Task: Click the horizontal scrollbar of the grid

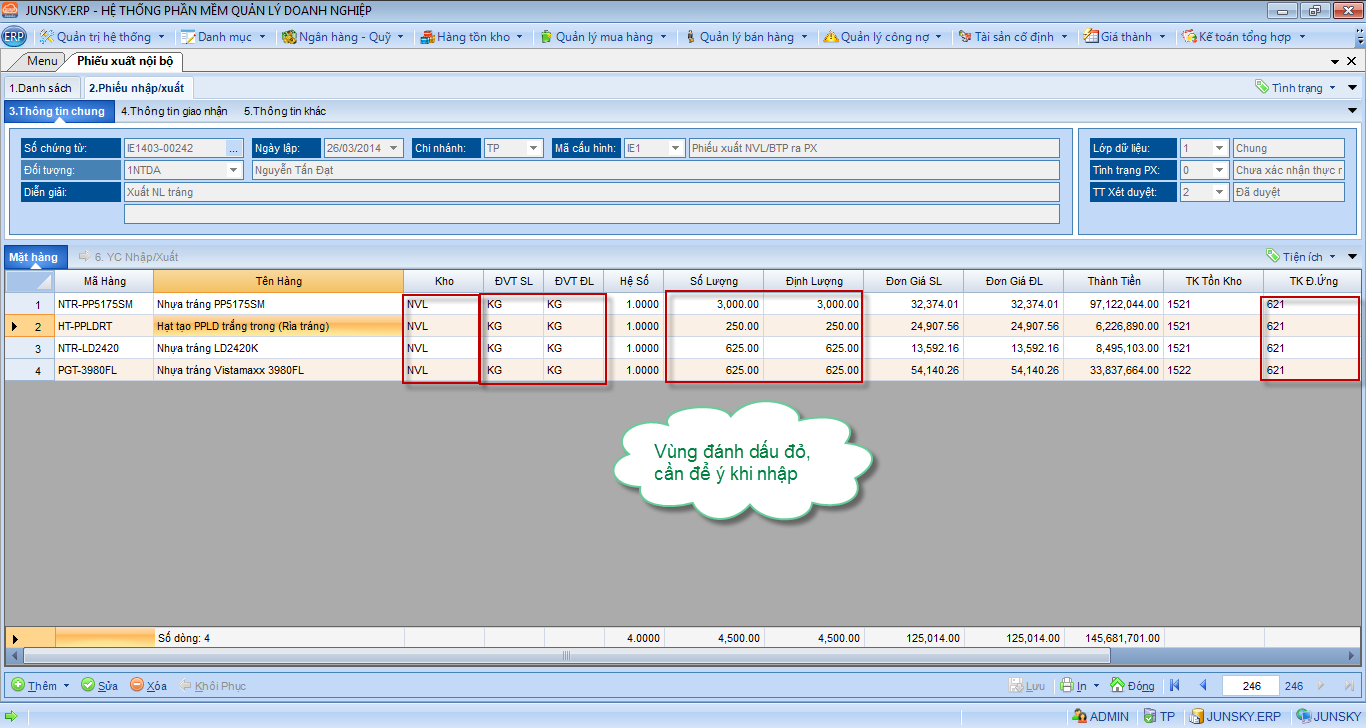Action: pos(565,656)
